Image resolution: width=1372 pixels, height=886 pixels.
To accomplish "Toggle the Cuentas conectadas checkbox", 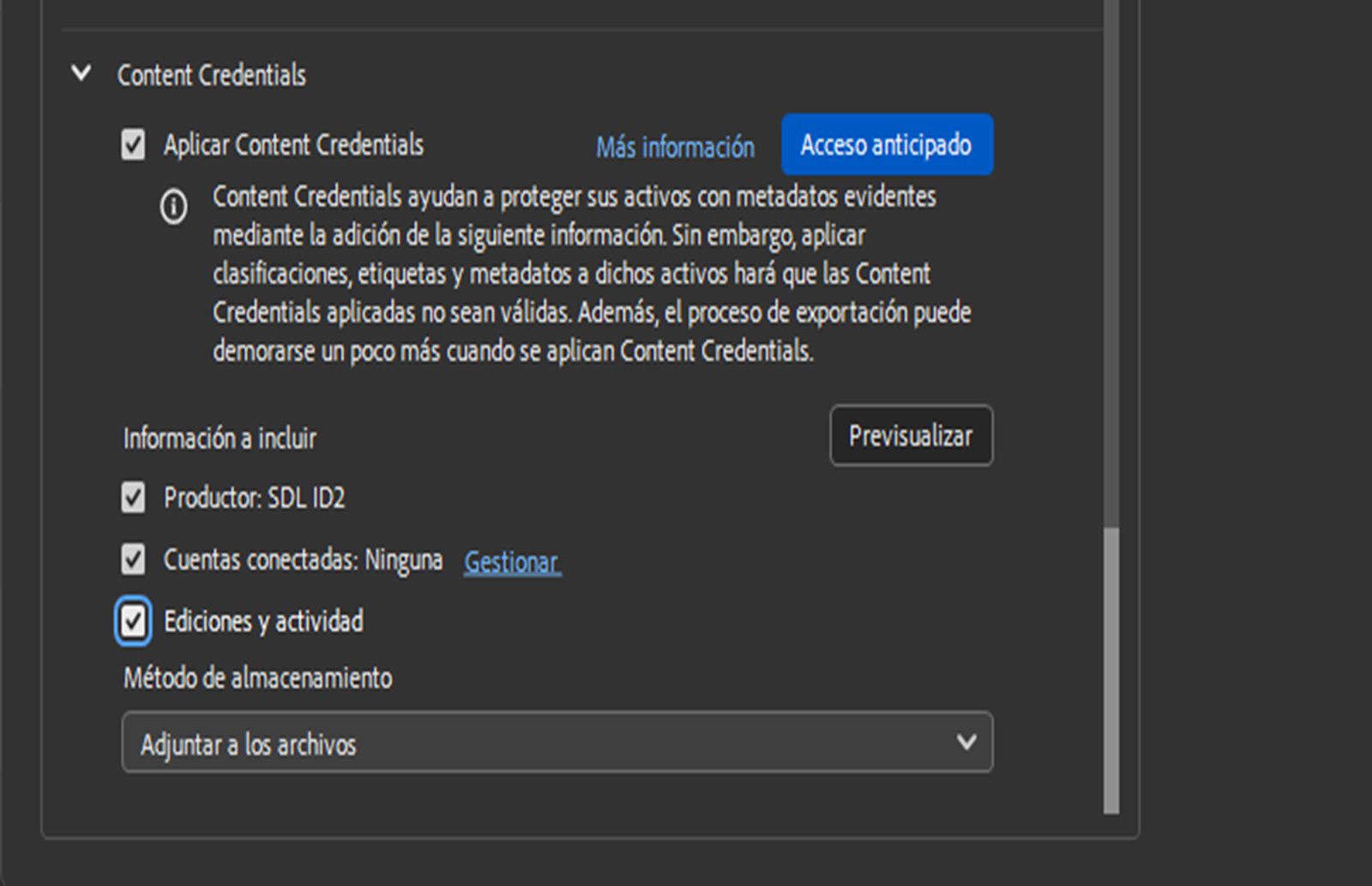I will pyautogui.click(x=133, y=558).
